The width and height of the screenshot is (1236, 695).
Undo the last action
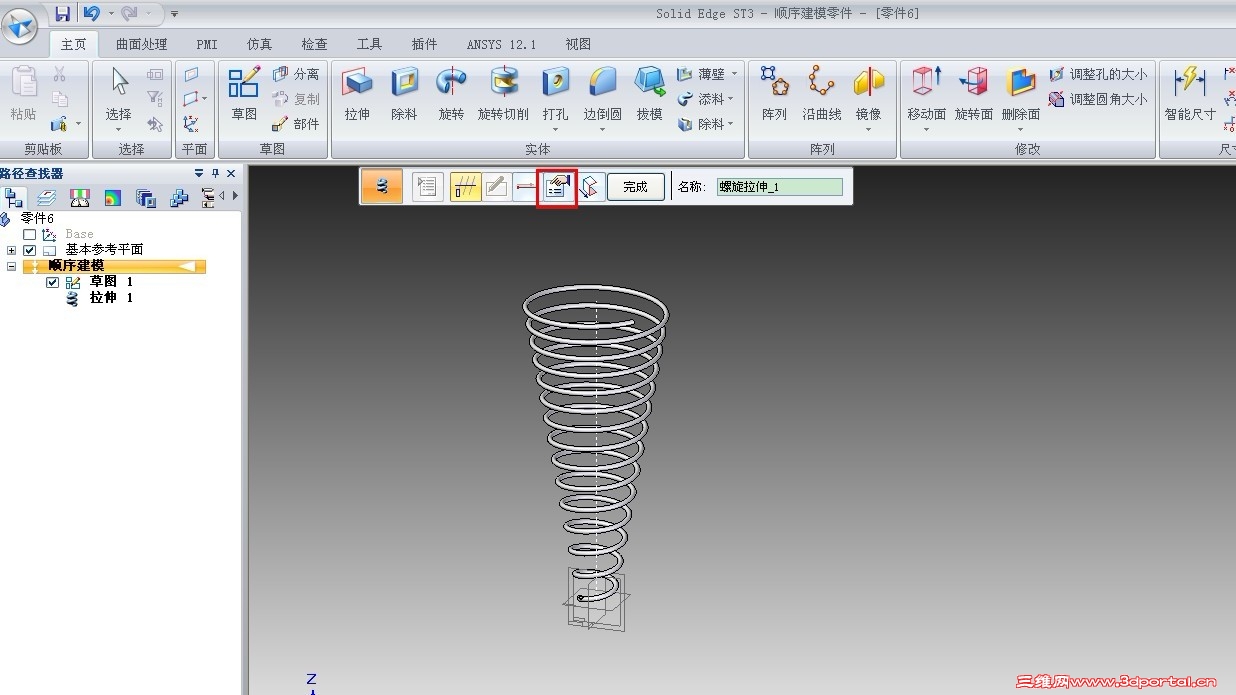(92, 13)
